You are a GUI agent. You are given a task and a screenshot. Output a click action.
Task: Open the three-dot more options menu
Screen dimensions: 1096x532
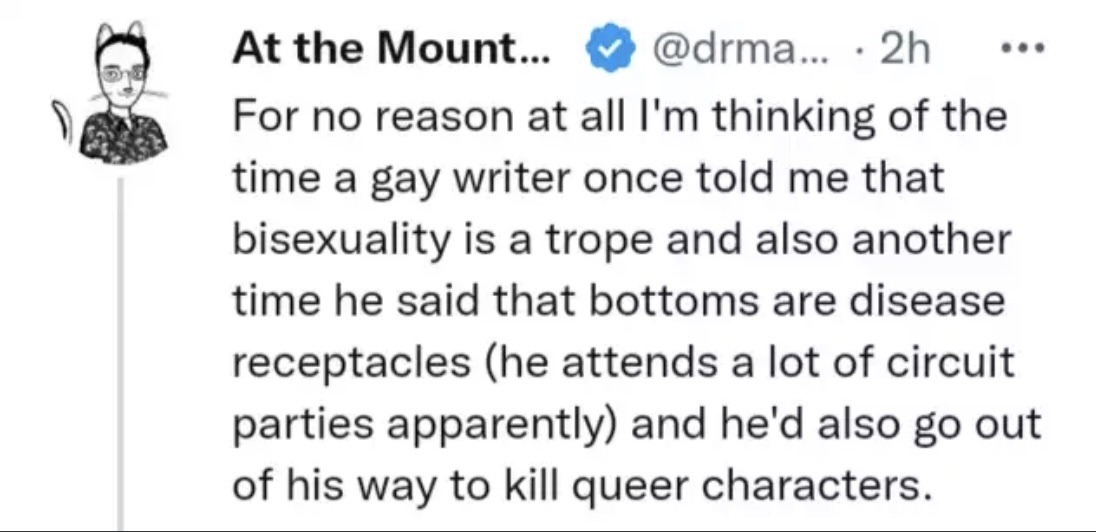(1022, 49)
